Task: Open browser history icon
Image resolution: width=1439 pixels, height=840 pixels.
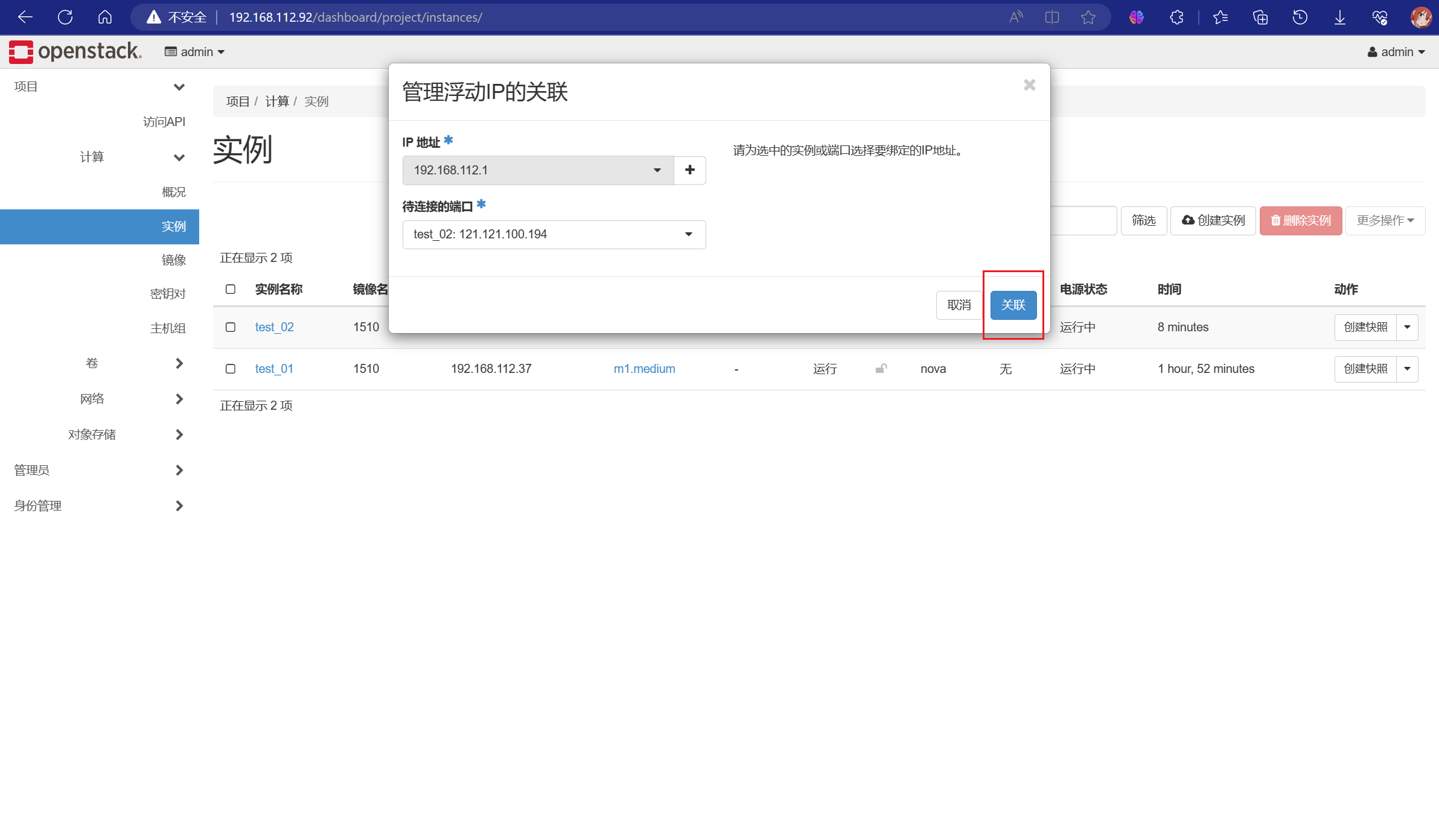Action: pos(1300,17)
